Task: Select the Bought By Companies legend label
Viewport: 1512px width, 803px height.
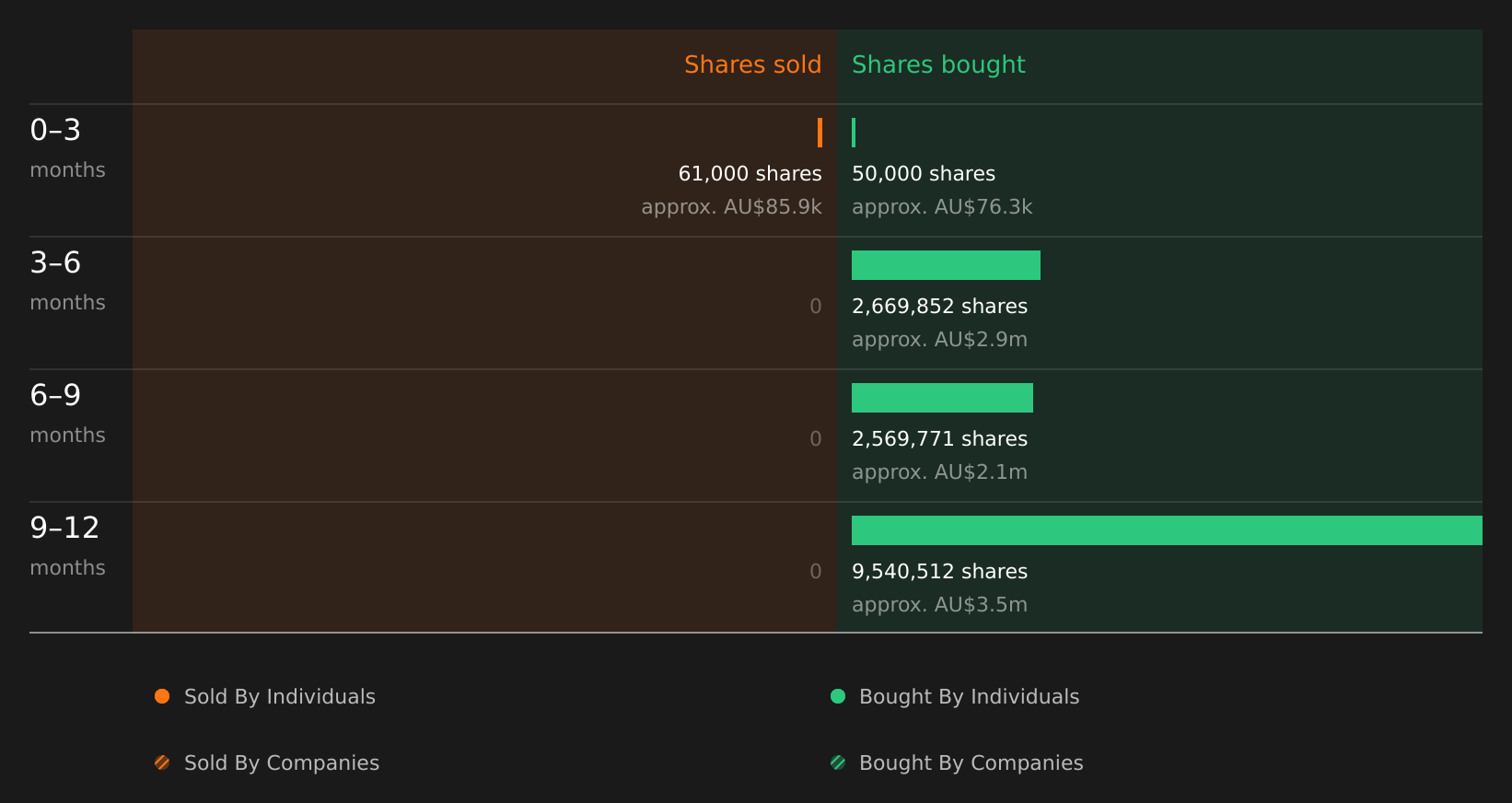Action: click(x=971, y=763)
